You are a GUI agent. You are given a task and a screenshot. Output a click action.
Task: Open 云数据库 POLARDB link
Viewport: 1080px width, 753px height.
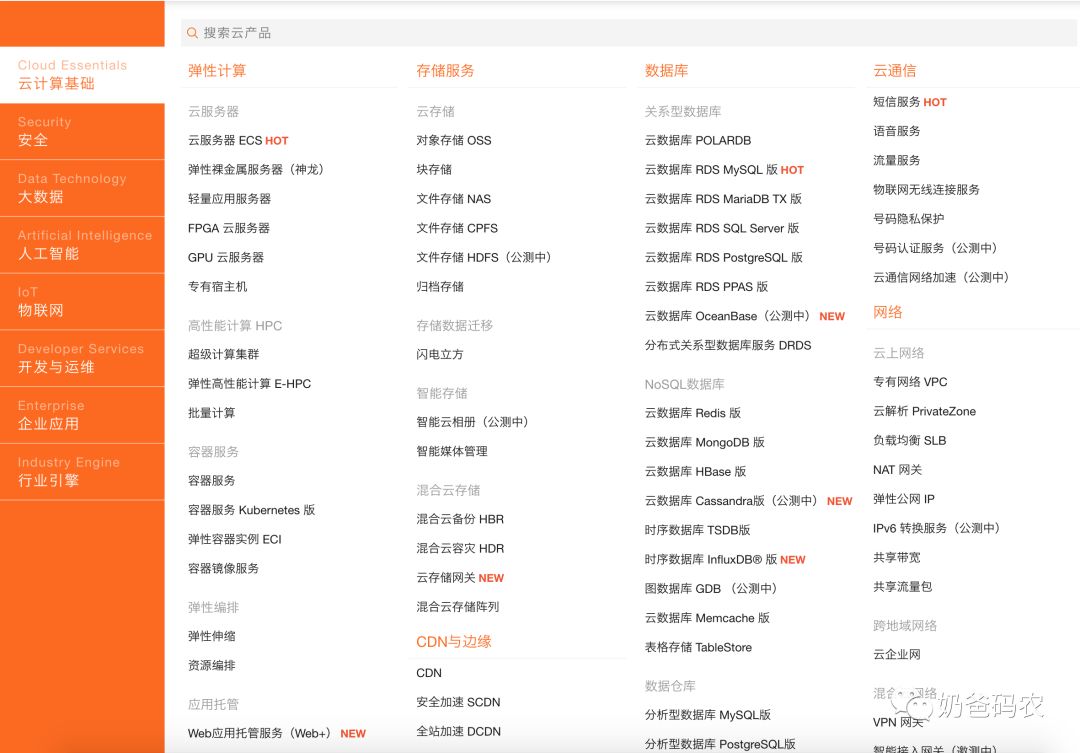[698, 141]
